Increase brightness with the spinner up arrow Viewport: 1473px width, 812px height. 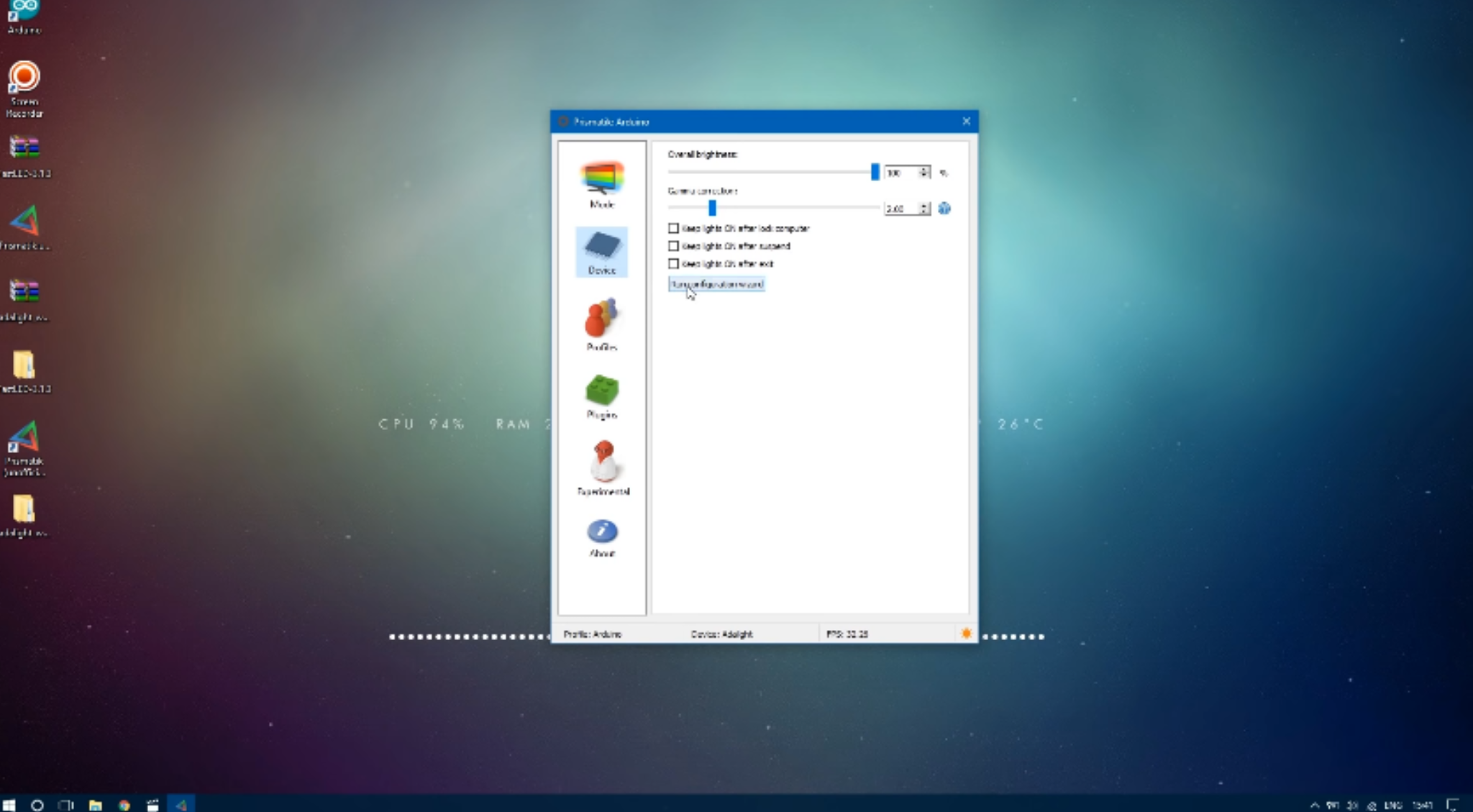click(923, 169)
